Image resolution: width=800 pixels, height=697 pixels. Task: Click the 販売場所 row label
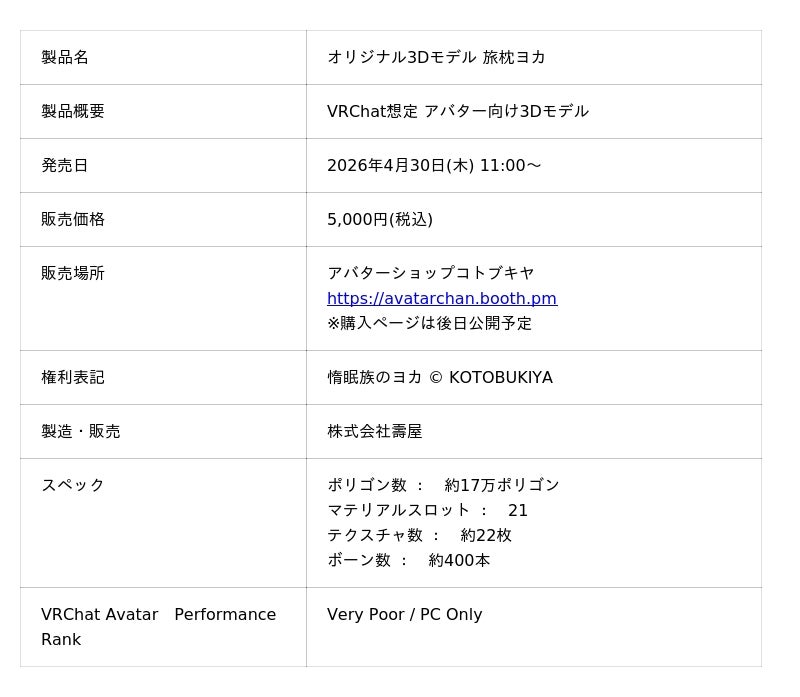[73, 273]
